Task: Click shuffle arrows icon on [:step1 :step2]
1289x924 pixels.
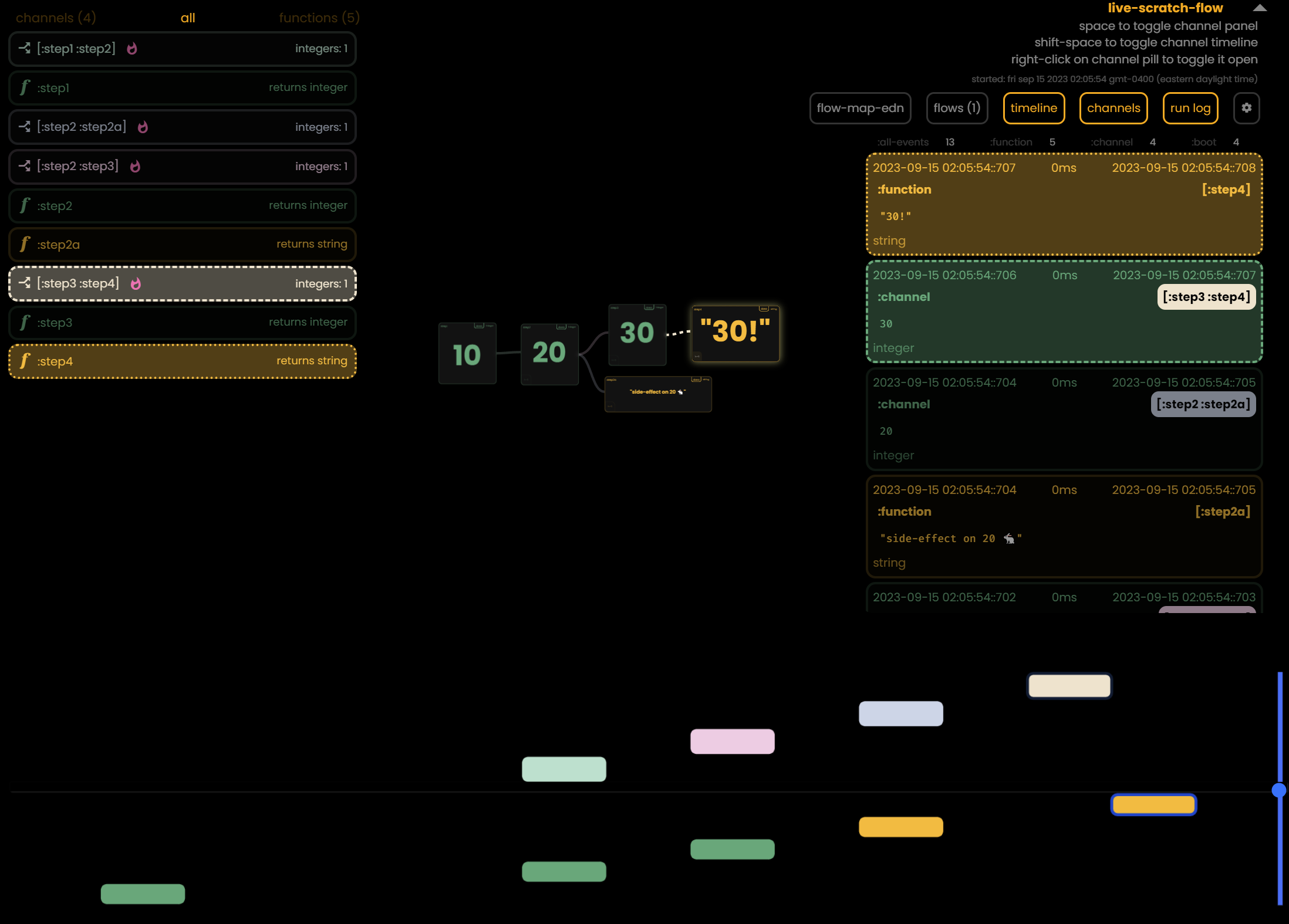Action: point(25,48)
